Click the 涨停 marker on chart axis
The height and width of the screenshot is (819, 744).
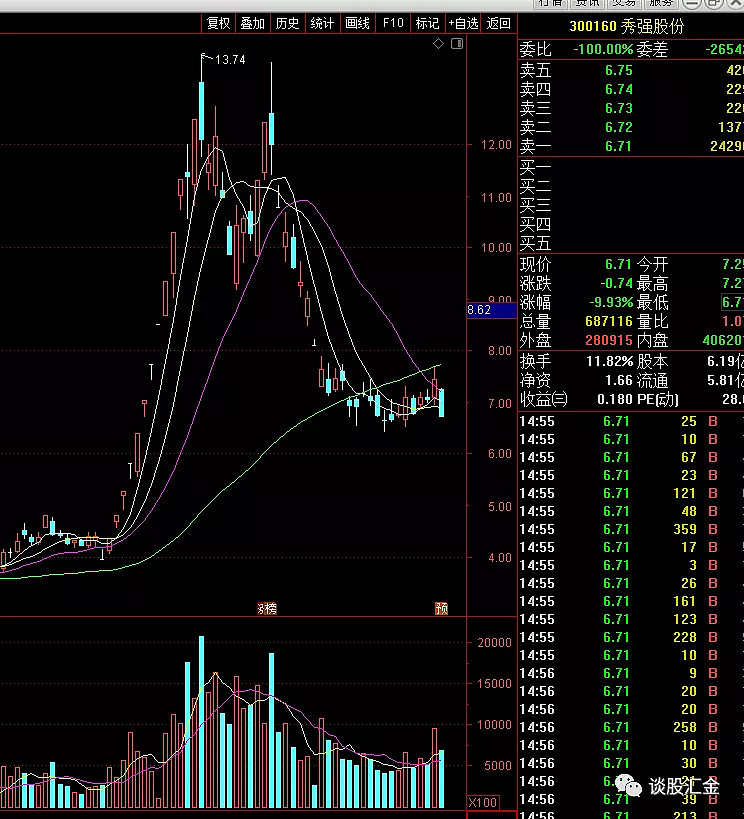pos(267,608)
